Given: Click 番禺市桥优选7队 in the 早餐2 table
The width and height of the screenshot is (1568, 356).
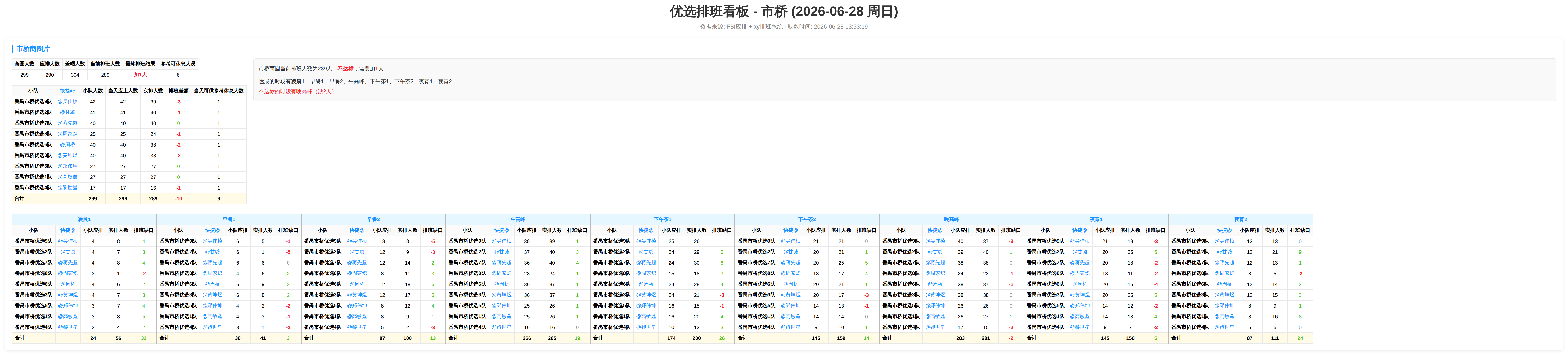Looking at the screenshot, I should point(323,263).
